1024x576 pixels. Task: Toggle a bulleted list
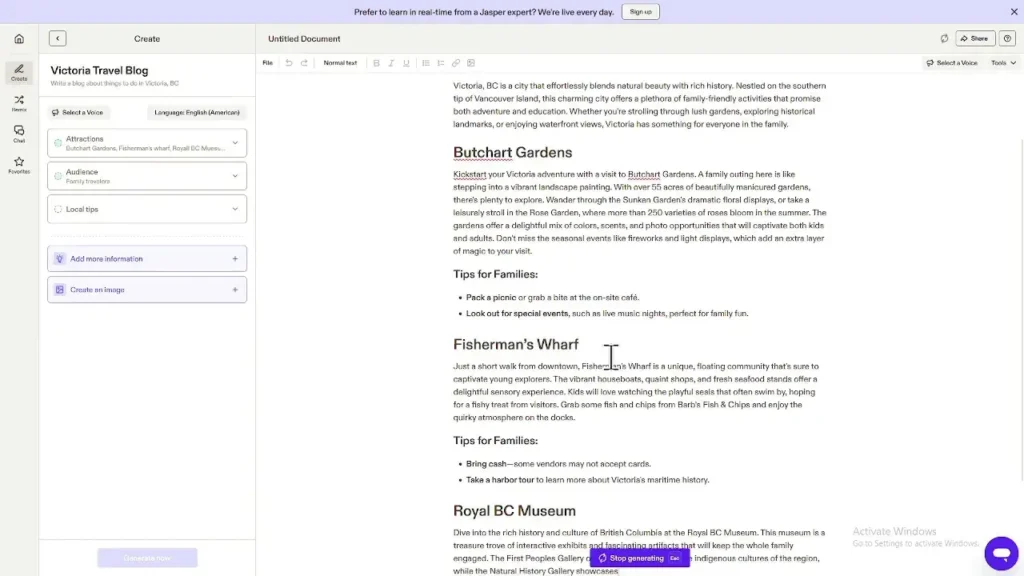(424, 62)
